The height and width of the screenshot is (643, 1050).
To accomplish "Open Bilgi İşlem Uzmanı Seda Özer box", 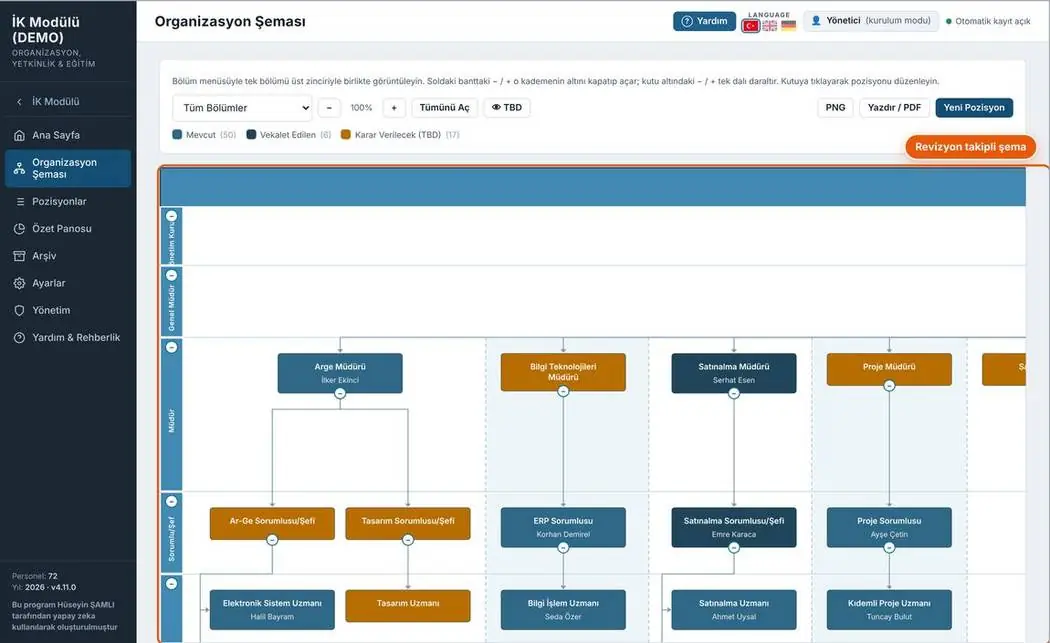I will pos(563,610).
